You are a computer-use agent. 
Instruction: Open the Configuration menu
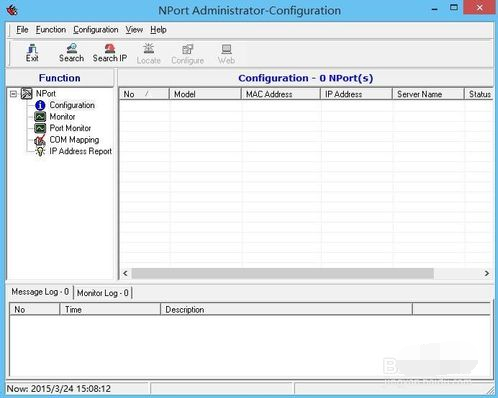(96, 30)
